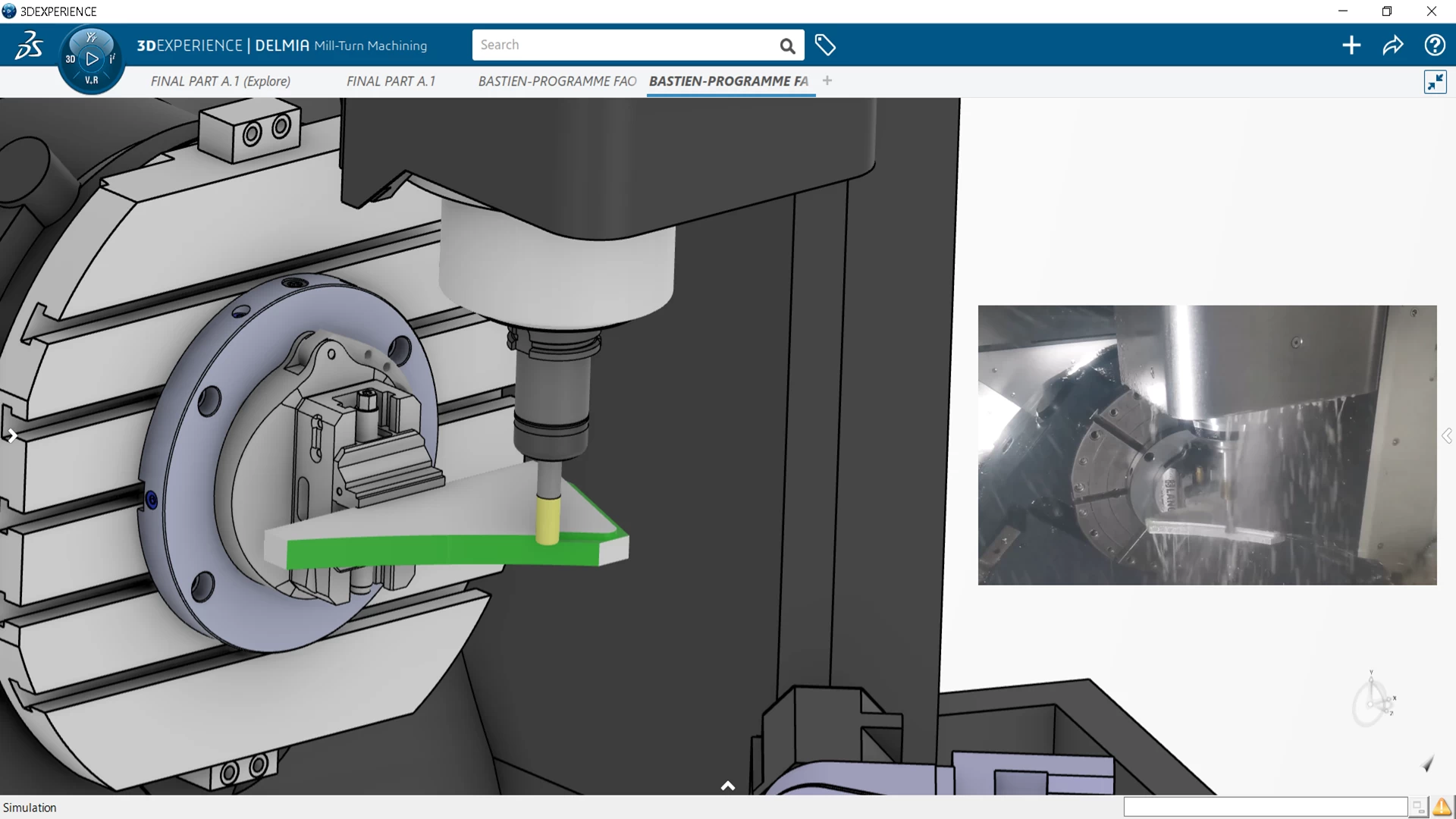Click FINAL PART A.1 tab label
Screen dimensions: 1456x819
tap(391, 81)
